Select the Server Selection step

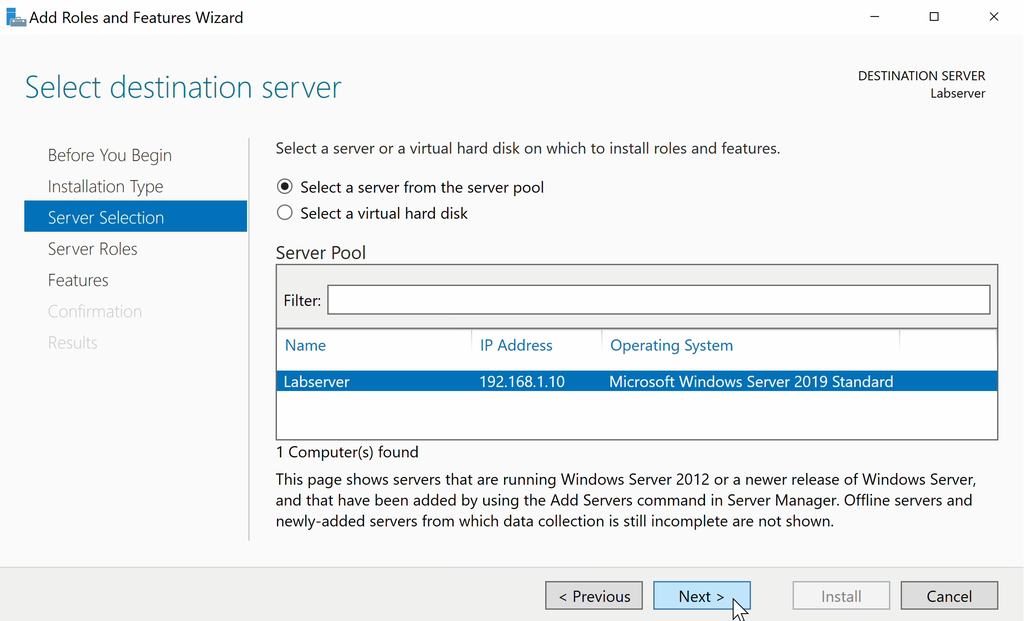click(106, 217)
